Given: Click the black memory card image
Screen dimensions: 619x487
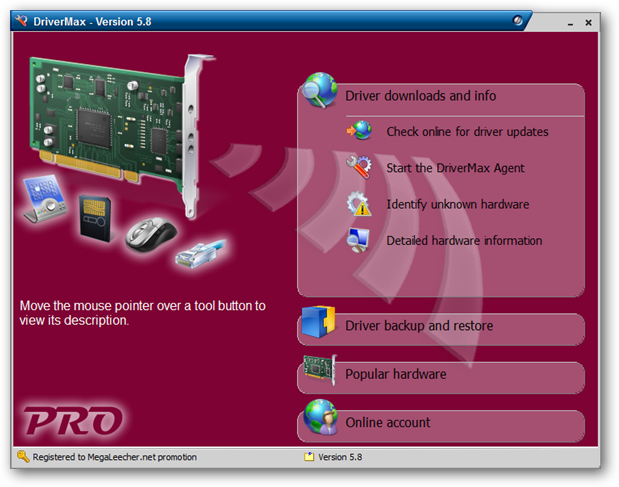Looking at the screenshot, I should (x=95, y=217).
